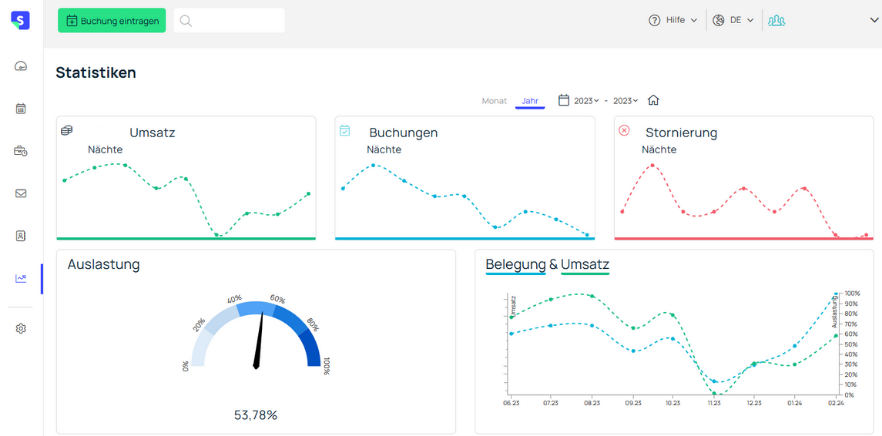Toggle the Belegung legend series
The height and width of the screenshot is (436, 882).
516,264
